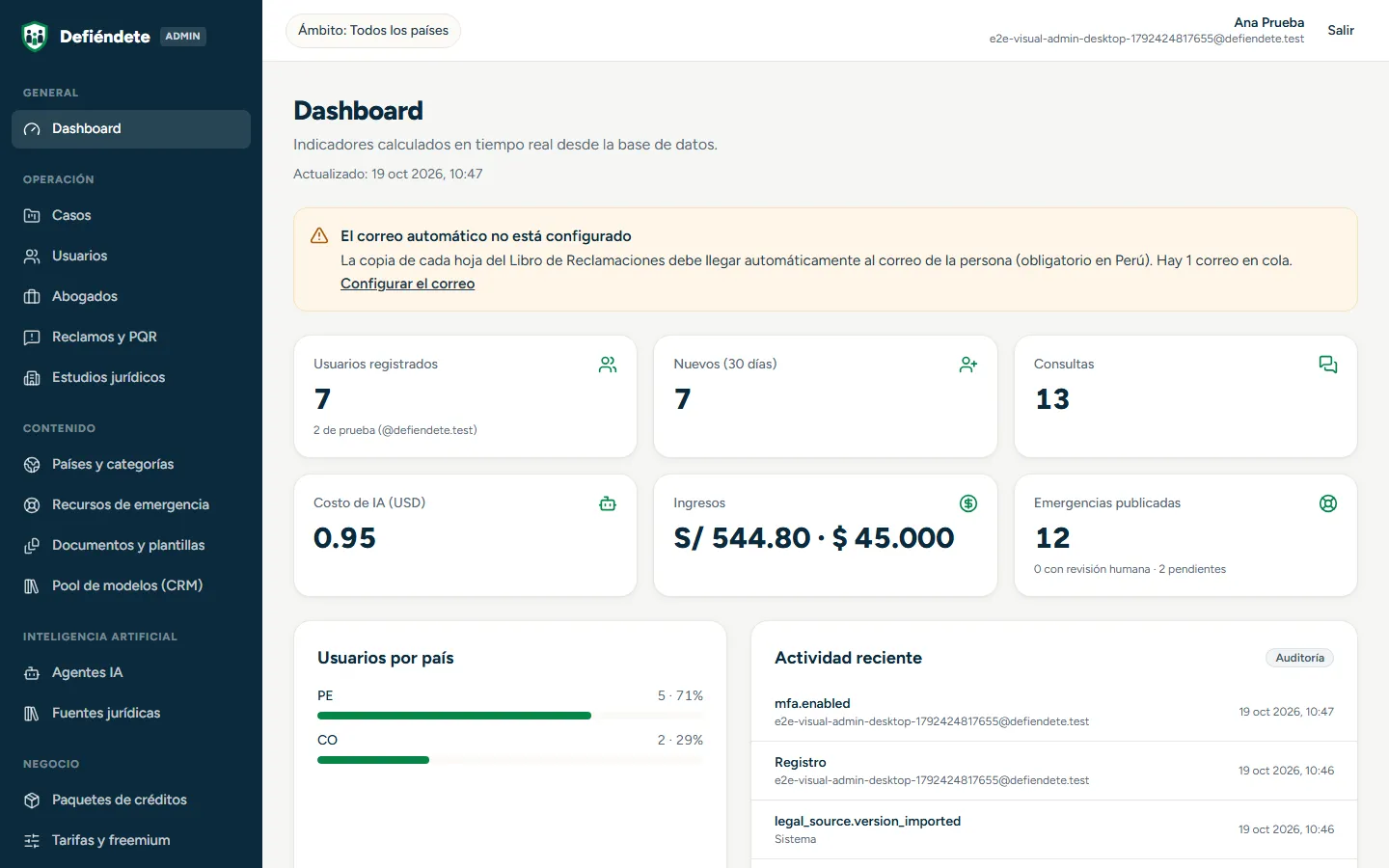1389x868 pixels.
Task: Click the Ana Prueba user name
Action: (x=1268, y=22)
